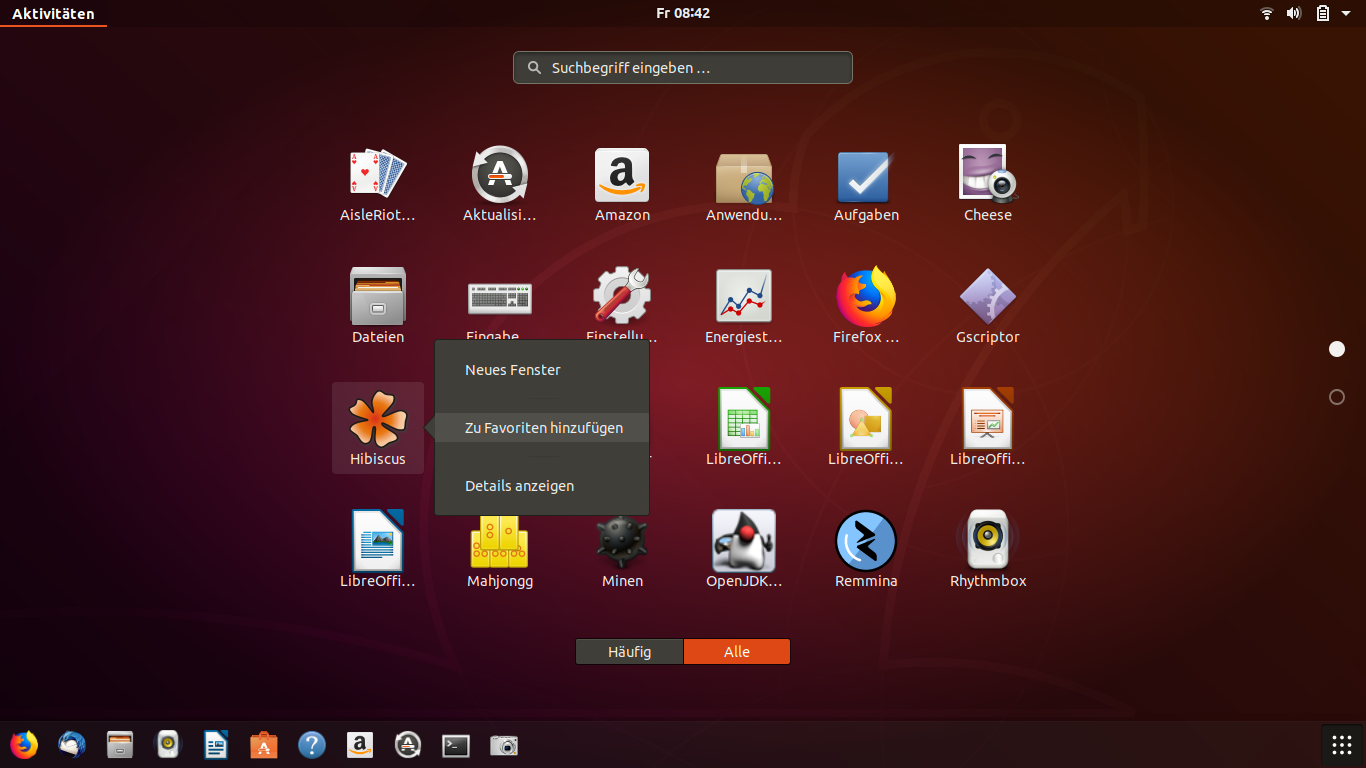Open Software Updater in the dock
The width and height of the screenshot is (1366, 768).
(x=408, y=745)
